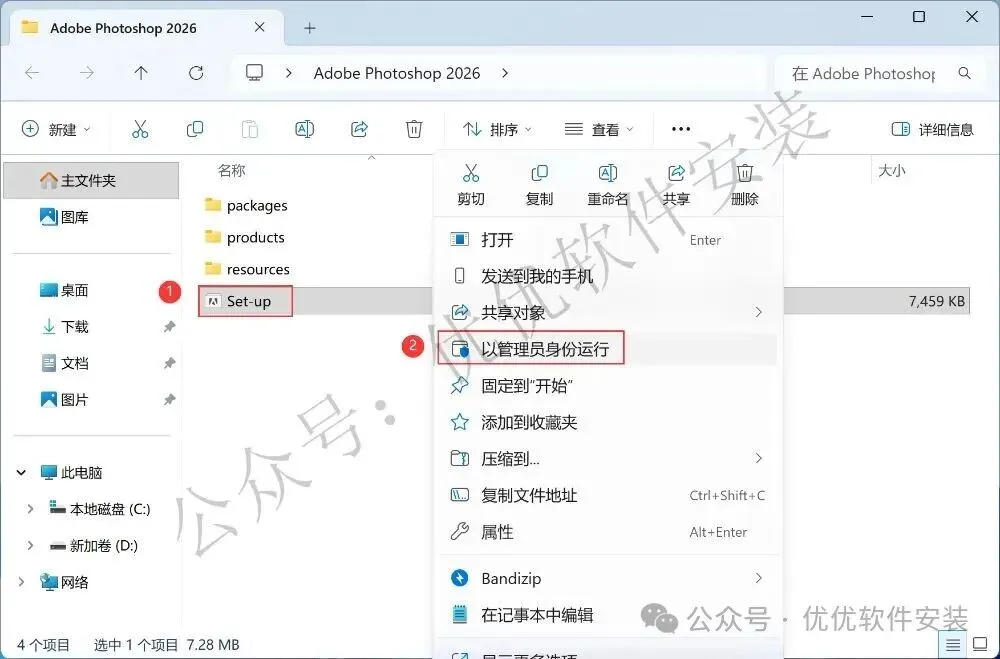Collapse the 此电脑 tree node
The height and width of the screenshot is (659, 1000).
pyautogui.click(x=21, y=473)
